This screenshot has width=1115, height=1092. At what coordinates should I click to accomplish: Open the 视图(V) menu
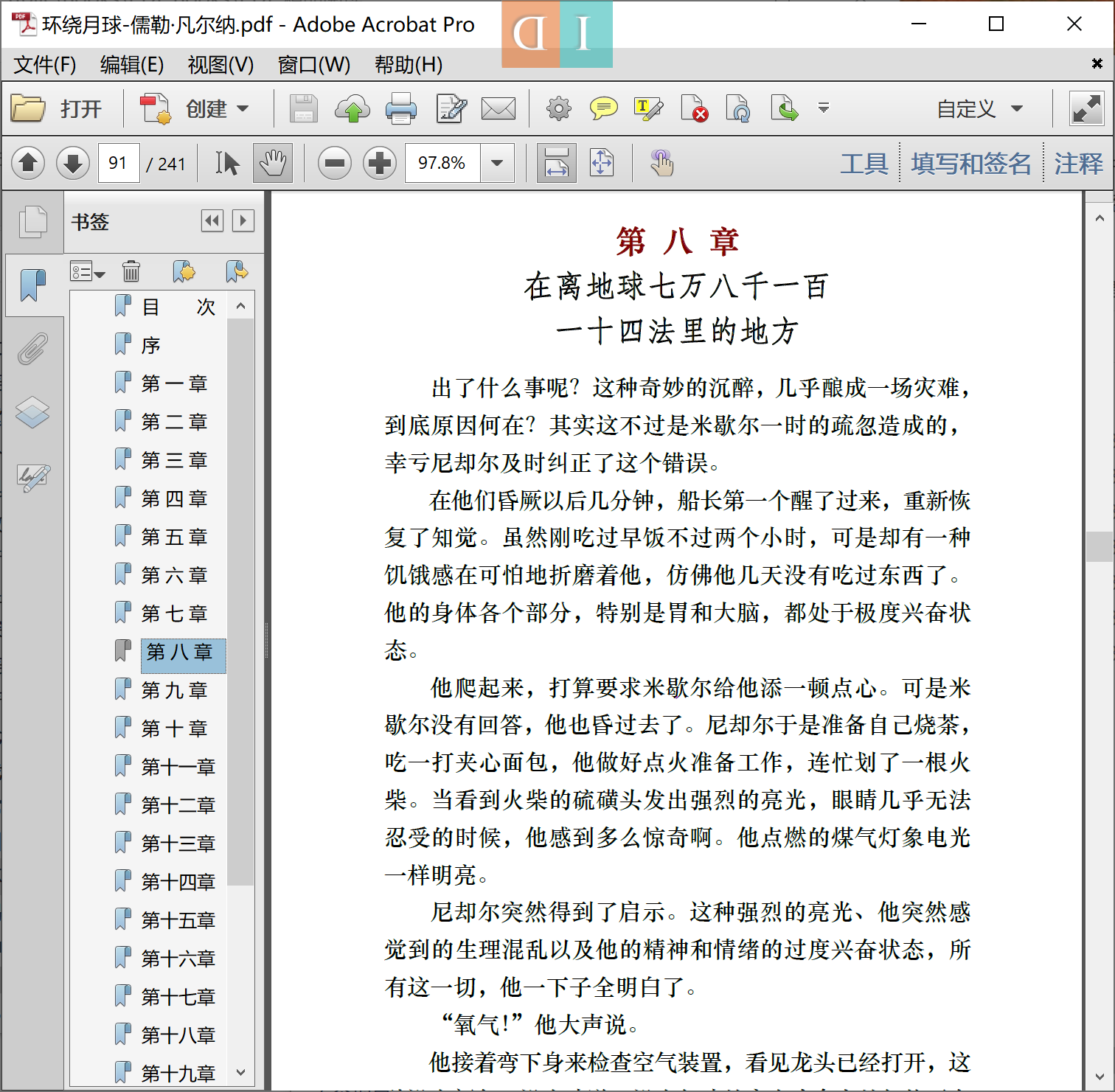click(220, 65)
